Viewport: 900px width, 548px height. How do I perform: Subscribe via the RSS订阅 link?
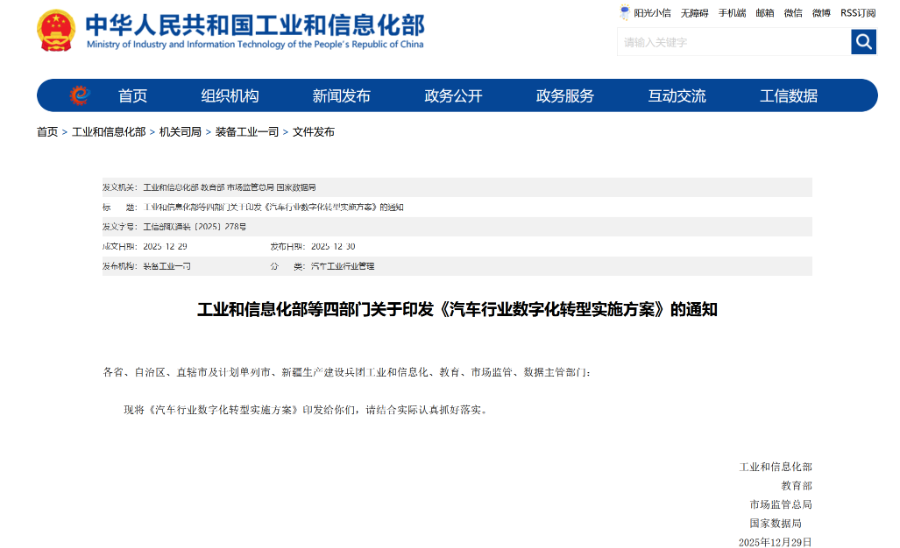click(x=858, y=13)
